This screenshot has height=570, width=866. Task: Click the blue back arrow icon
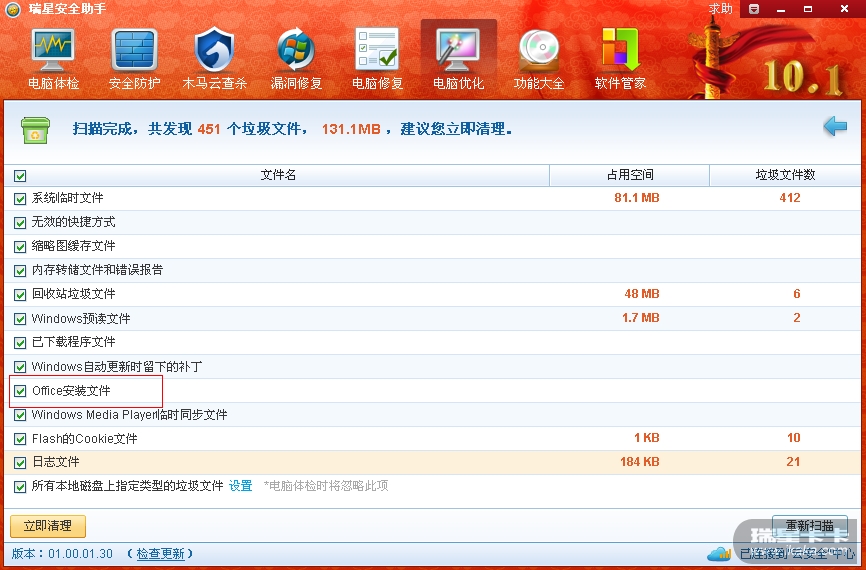click(835, 126)
